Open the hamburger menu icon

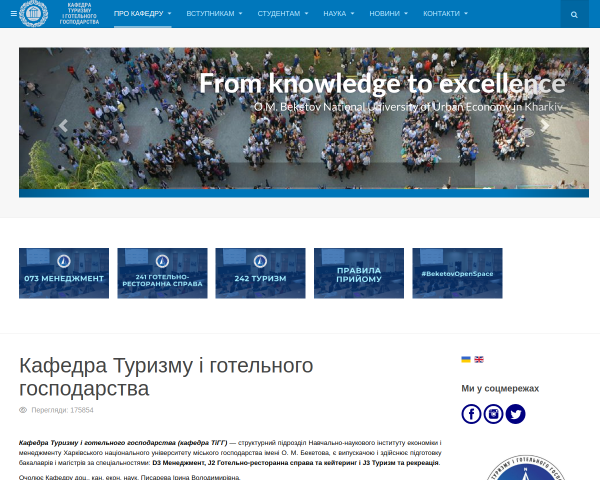point(14,14)
